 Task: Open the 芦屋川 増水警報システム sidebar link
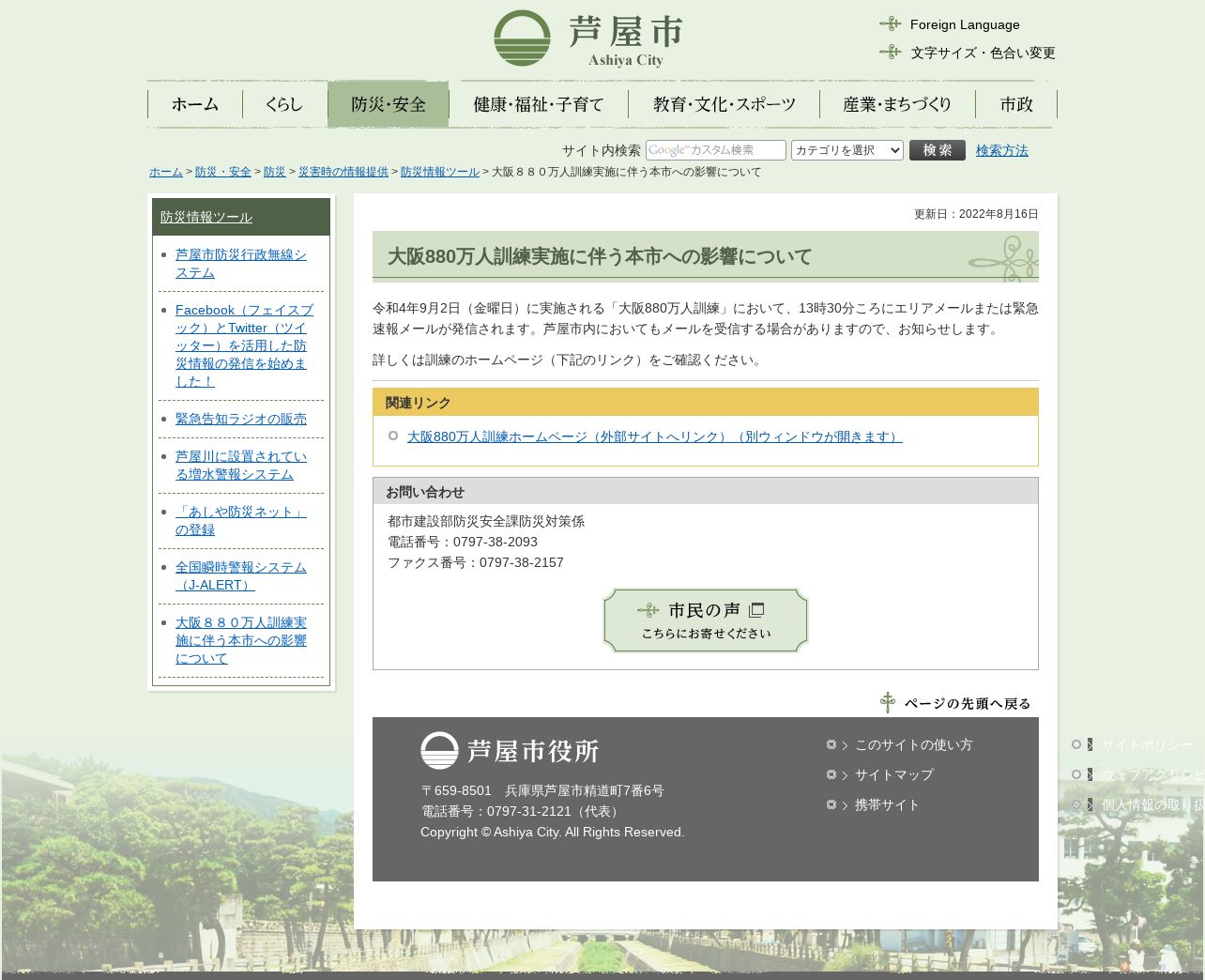[x=241, y=466]
